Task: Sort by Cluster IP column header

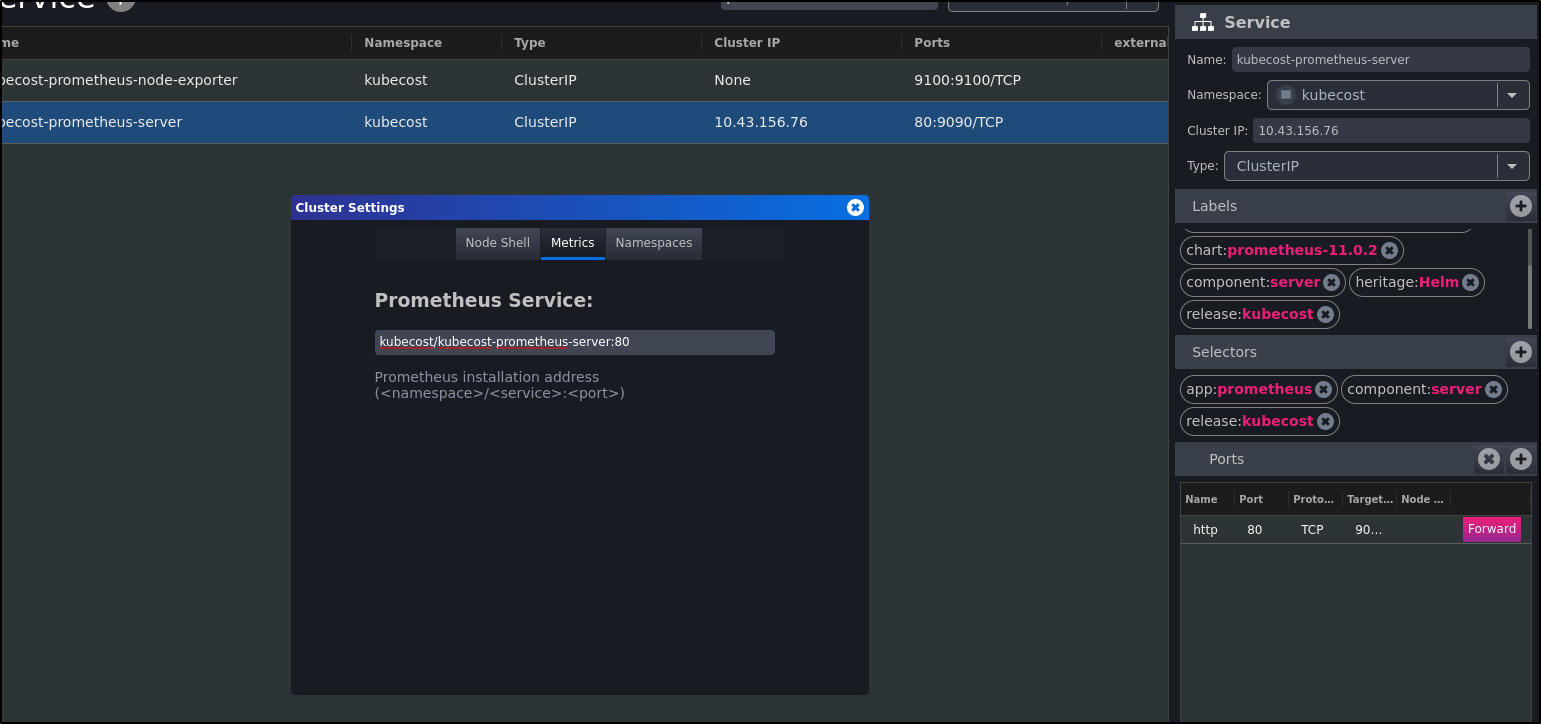Action: click(x=747, y=43)
